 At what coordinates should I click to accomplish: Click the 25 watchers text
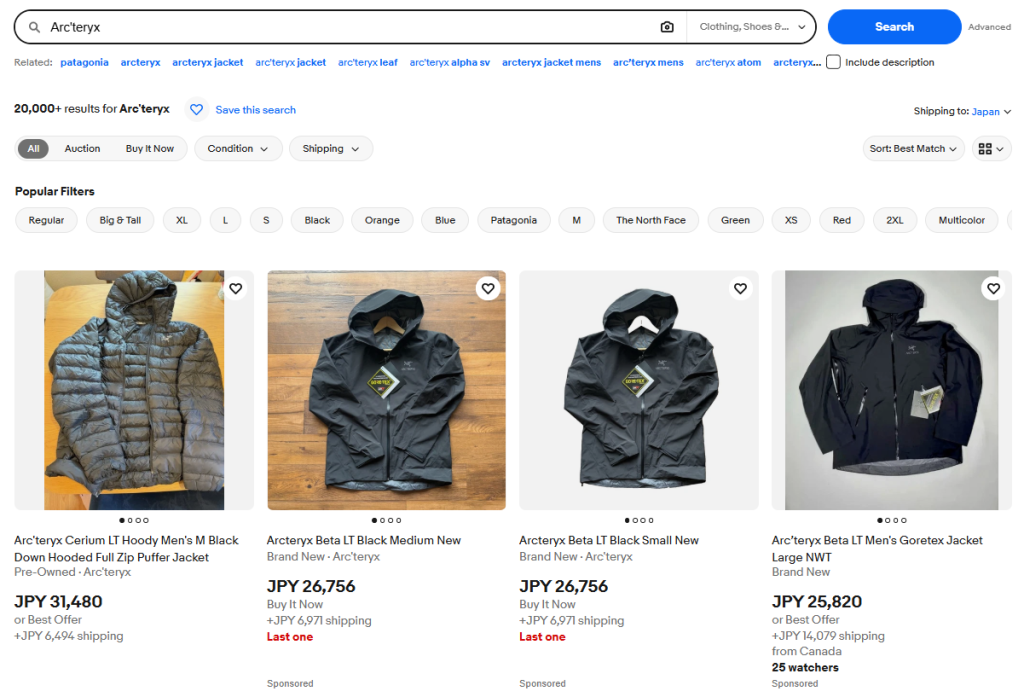tap(805, 667)
